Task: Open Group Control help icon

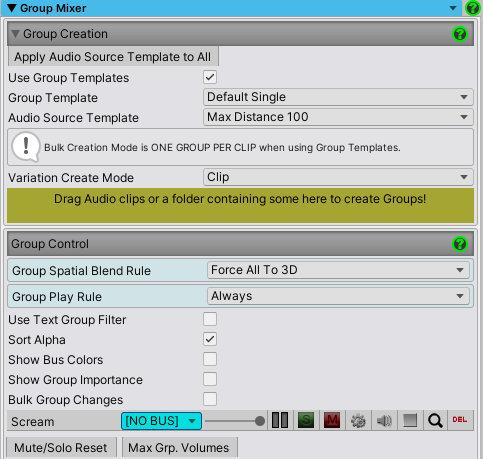Action: coord(460,244)
